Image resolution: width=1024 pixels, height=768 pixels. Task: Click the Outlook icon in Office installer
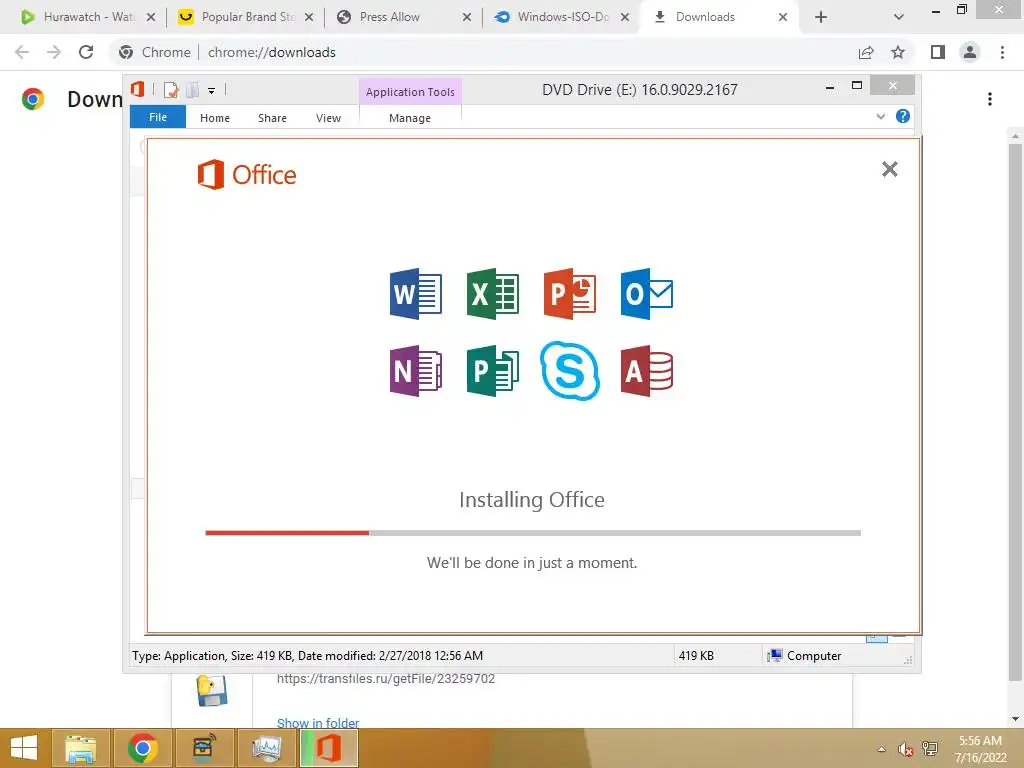coord(647,294)
